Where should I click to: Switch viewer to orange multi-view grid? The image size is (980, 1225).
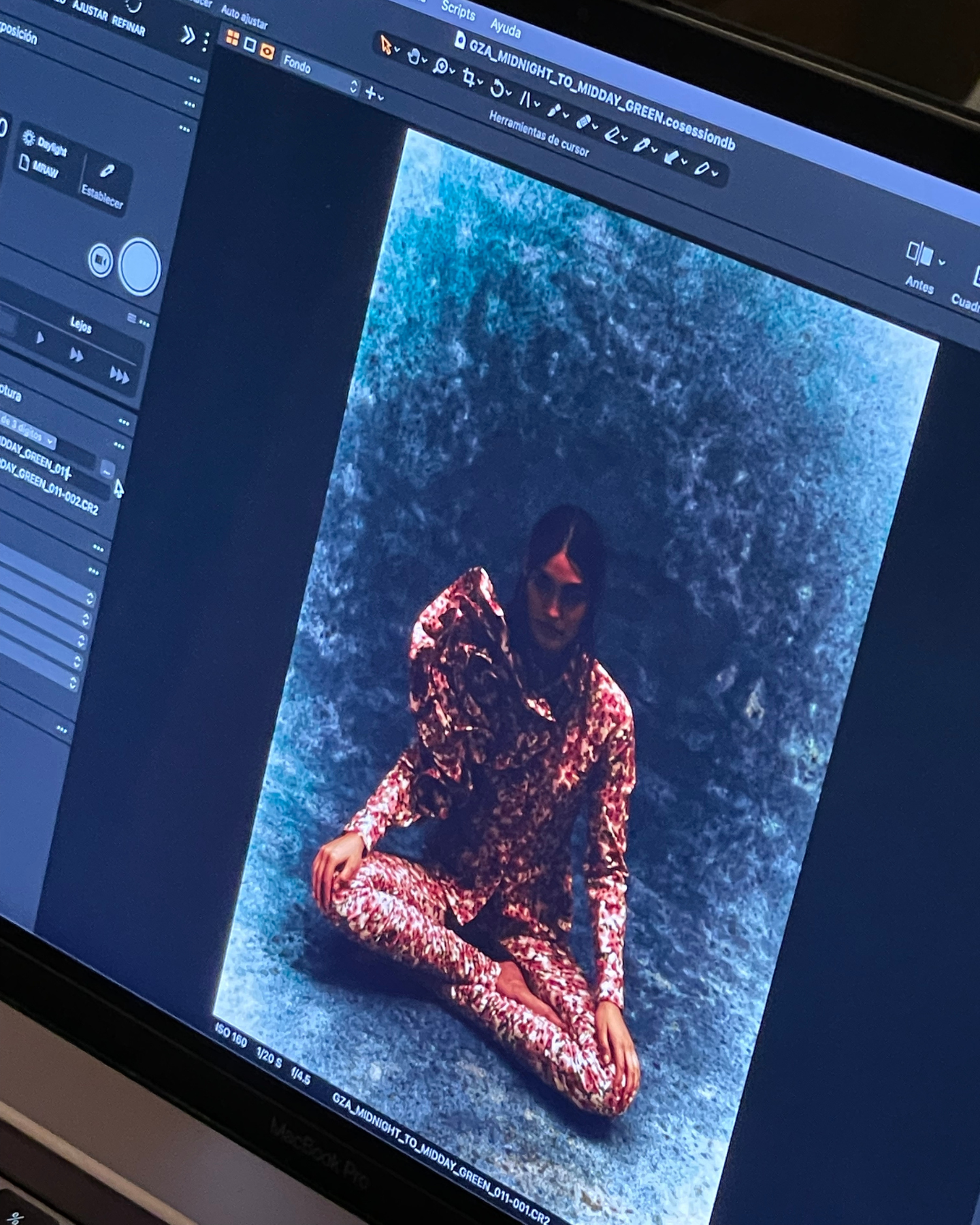click(233, 37)
